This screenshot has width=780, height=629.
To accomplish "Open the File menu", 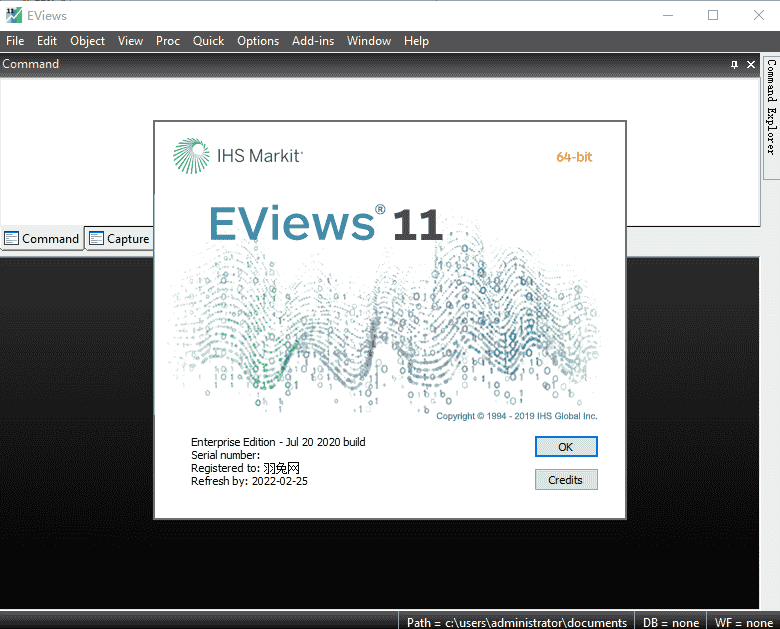I will [x=15, y=41].
